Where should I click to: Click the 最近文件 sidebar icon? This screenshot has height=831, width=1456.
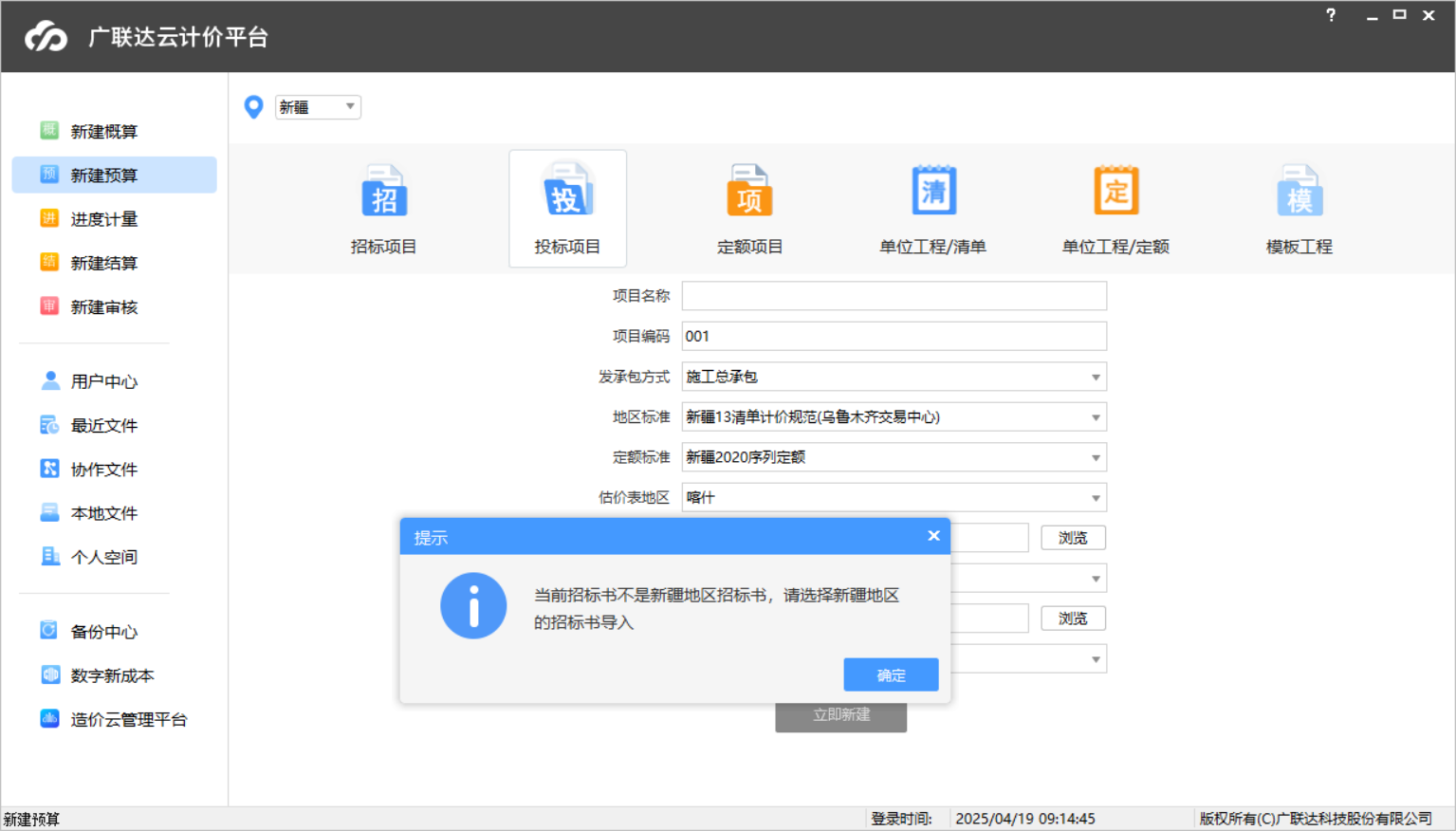click(x=49, y=425)
